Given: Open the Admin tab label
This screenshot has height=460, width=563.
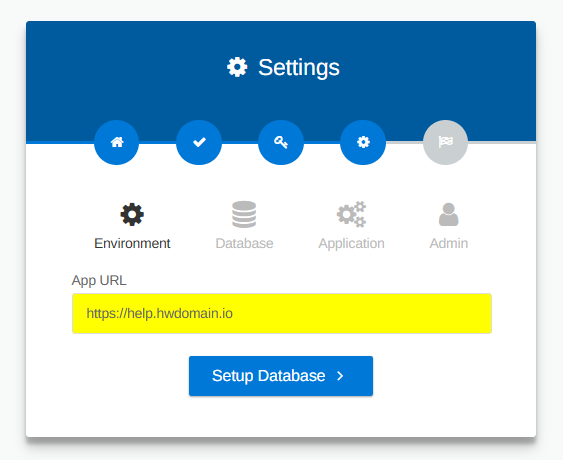Looking at the screenshot, I should [x=449, y=243].
